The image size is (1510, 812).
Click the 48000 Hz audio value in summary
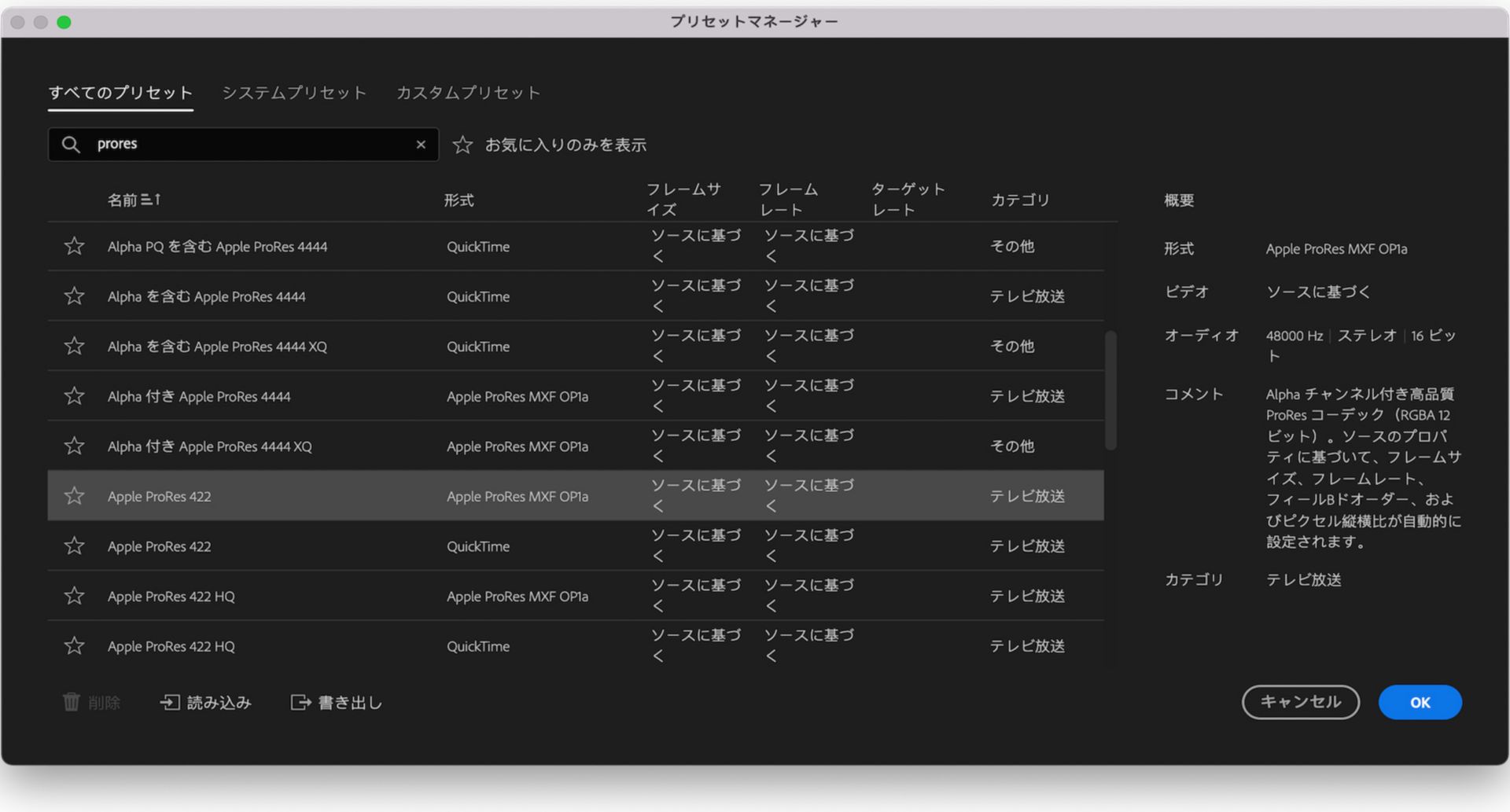1294,336
